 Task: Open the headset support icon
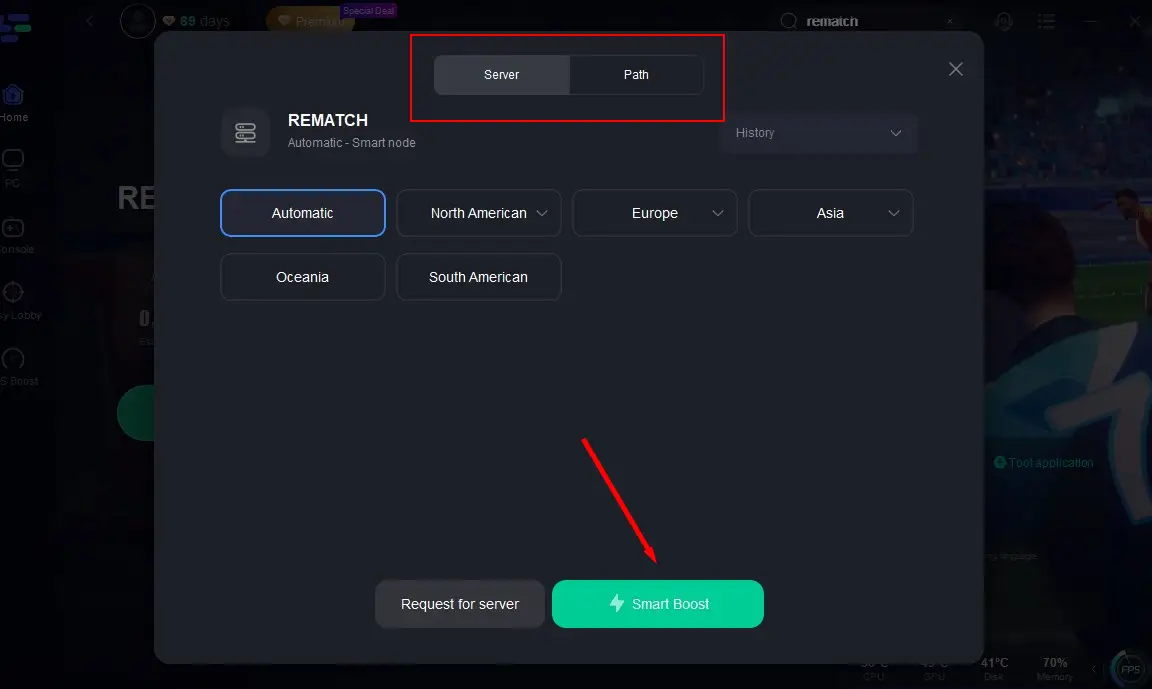[x=1003, y=21]
